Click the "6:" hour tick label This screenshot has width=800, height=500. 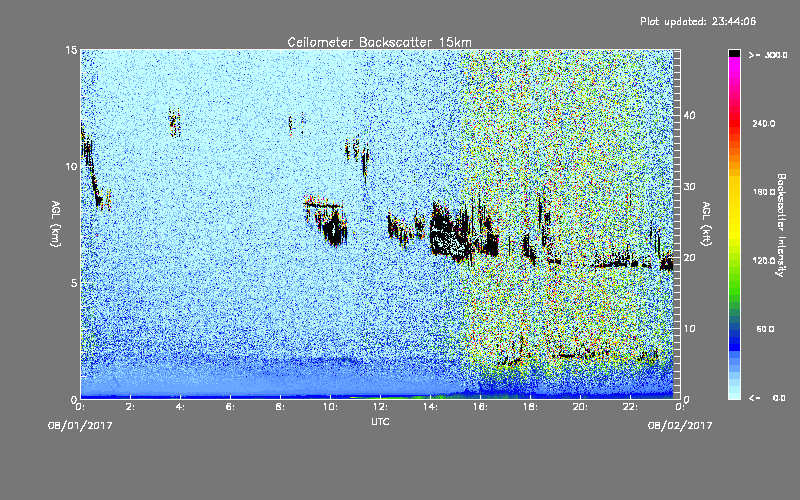click(230, 407)
